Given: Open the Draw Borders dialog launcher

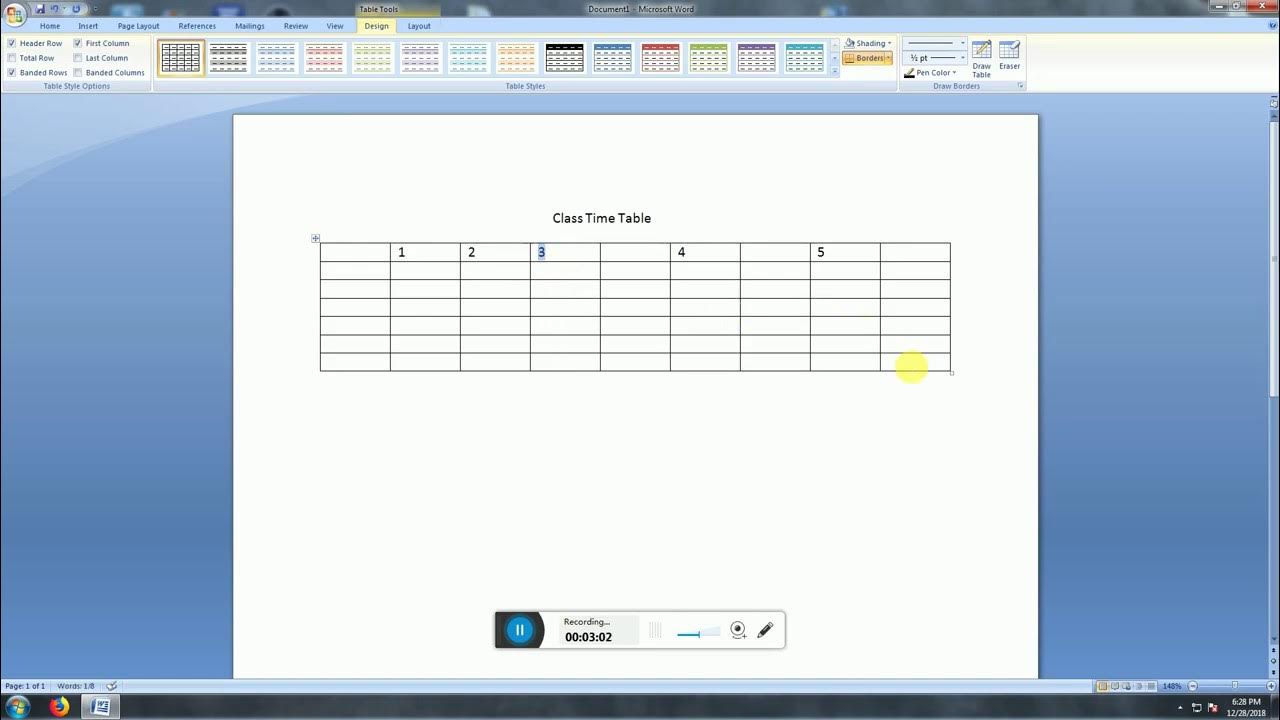Looking at the screenshot, I should [x=1021, y=87].
